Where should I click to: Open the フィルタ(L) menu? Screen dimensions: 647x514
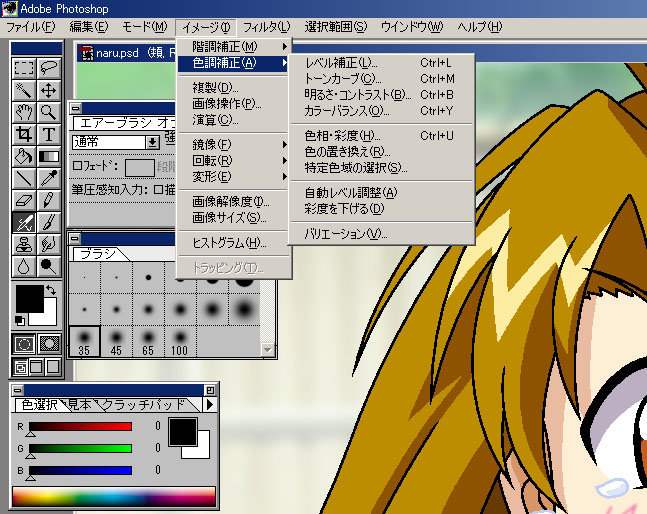[x=267, y=27]
